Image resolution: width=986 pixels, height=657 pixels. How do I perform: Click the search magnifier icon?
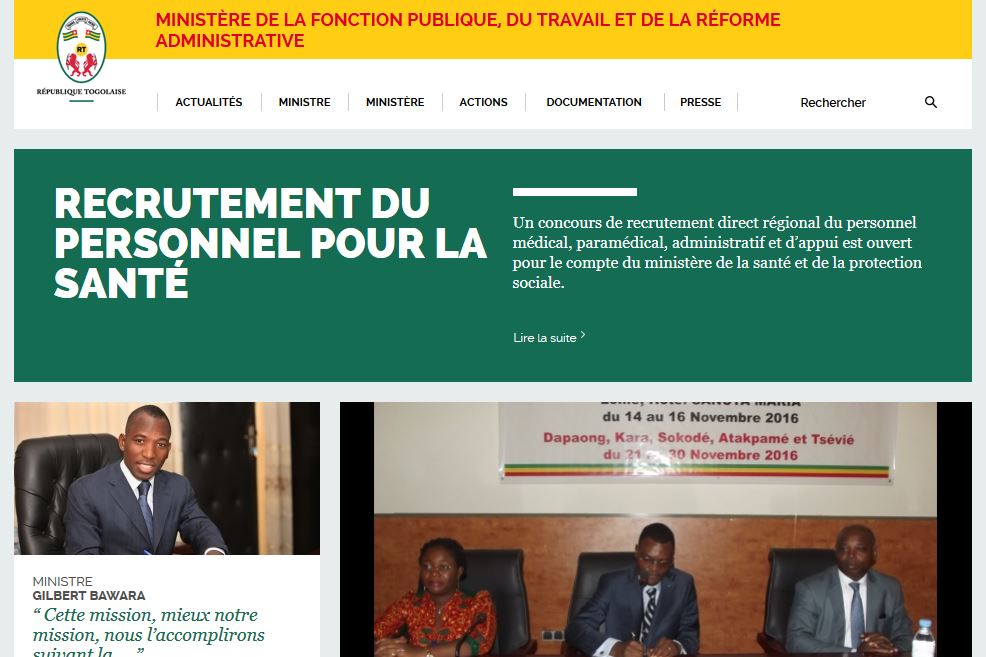point(931,102)
